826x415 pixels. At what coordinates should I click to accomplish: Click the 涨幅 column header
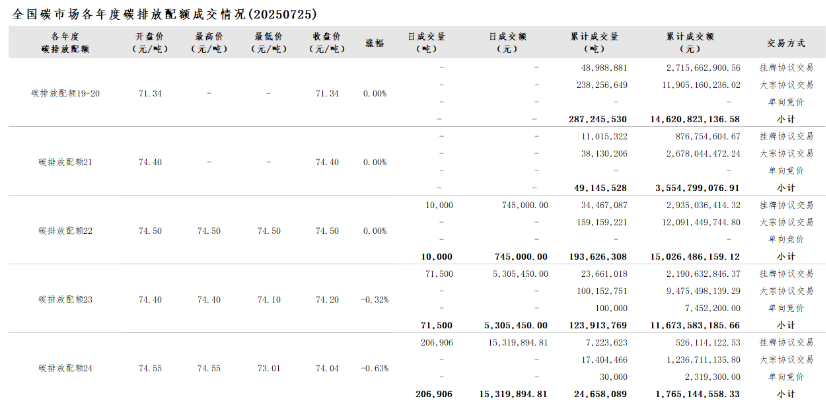[x=375, y=42]
